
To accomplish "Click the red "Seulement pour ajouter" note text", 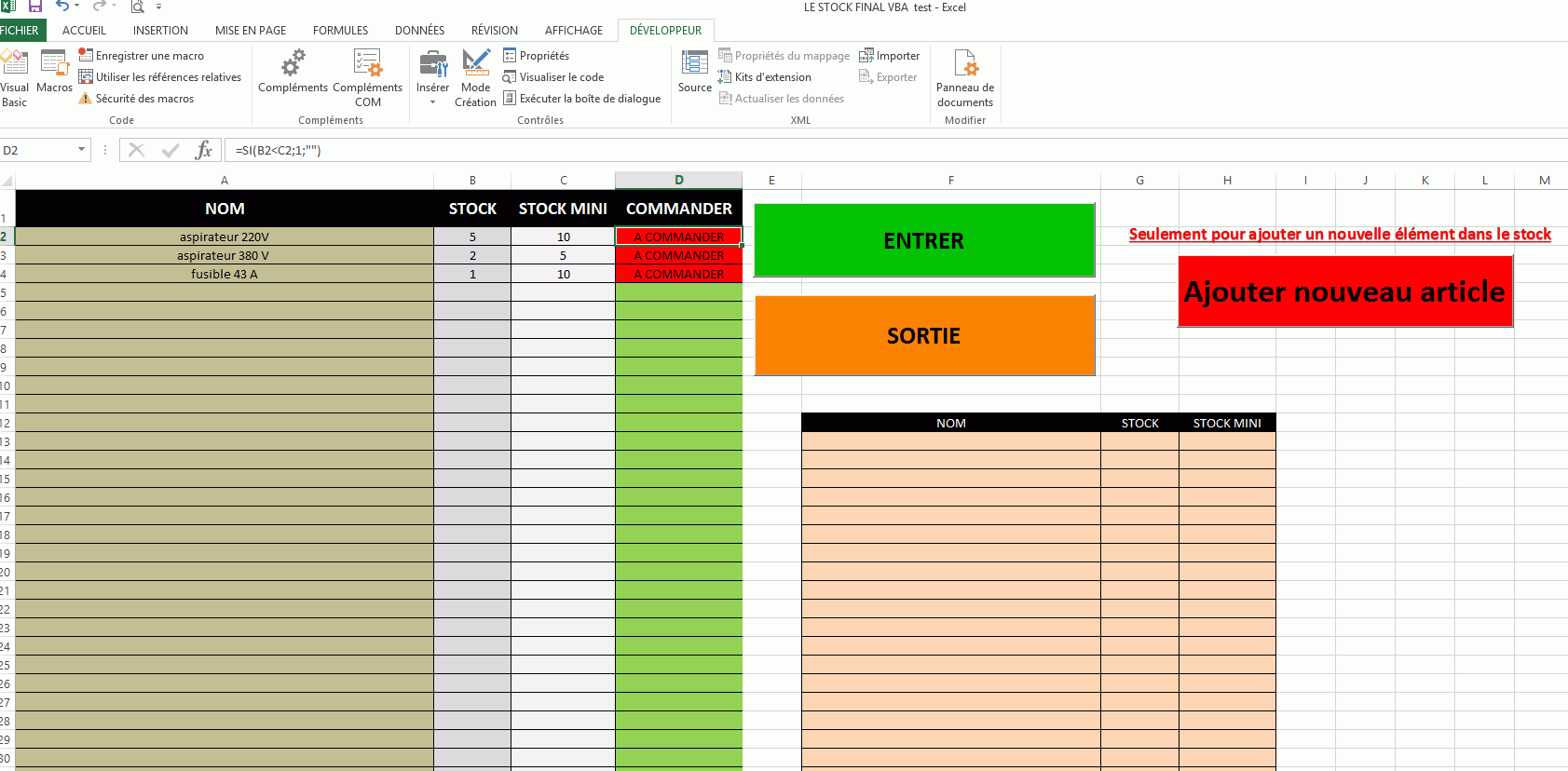I will click(1340, 234).
